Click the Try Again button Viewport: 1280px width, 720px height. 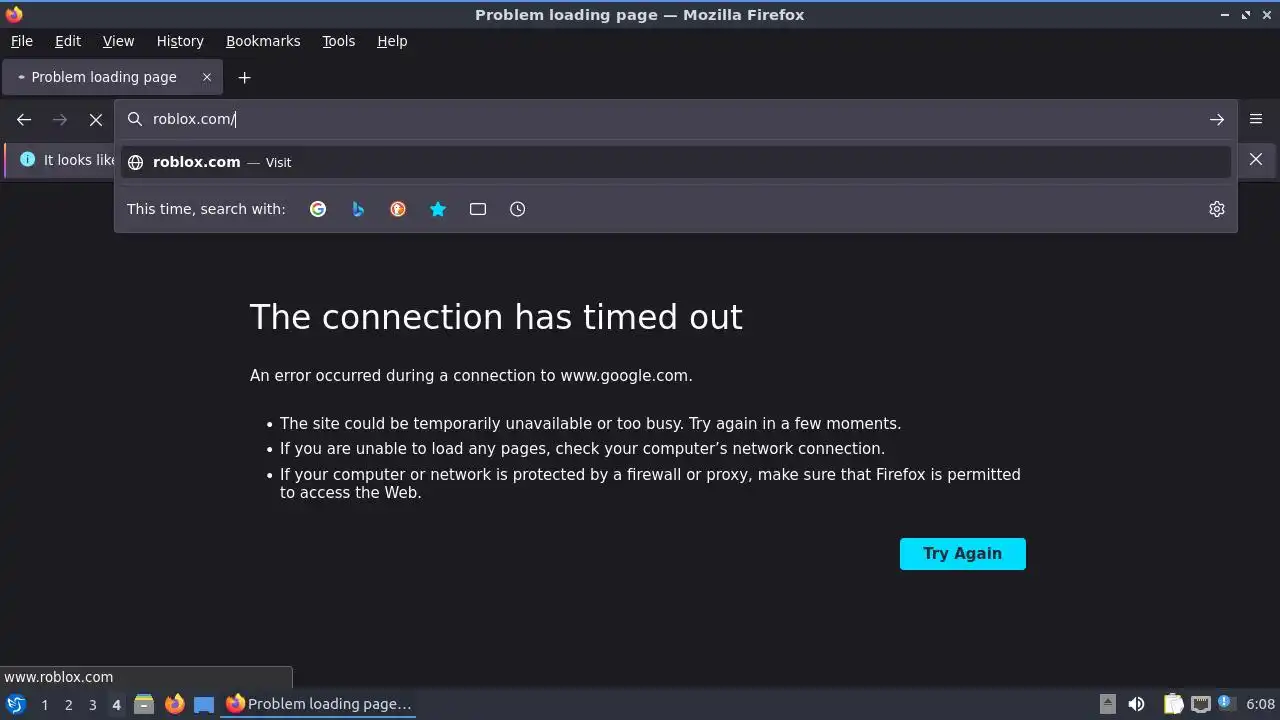(x=963, y=554)
